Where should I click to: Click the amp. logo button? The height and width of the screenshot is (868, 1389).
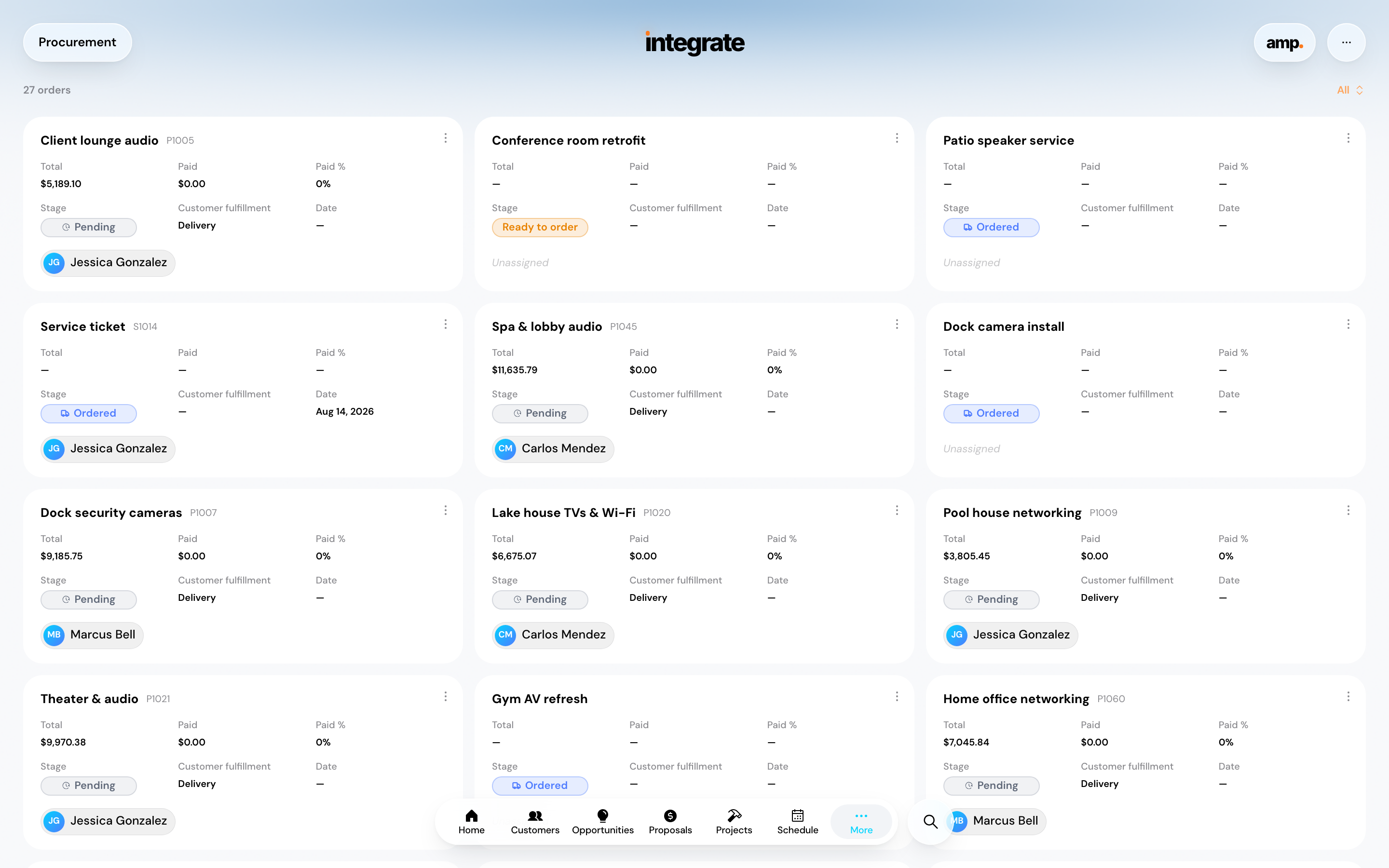coord(1284,42)
